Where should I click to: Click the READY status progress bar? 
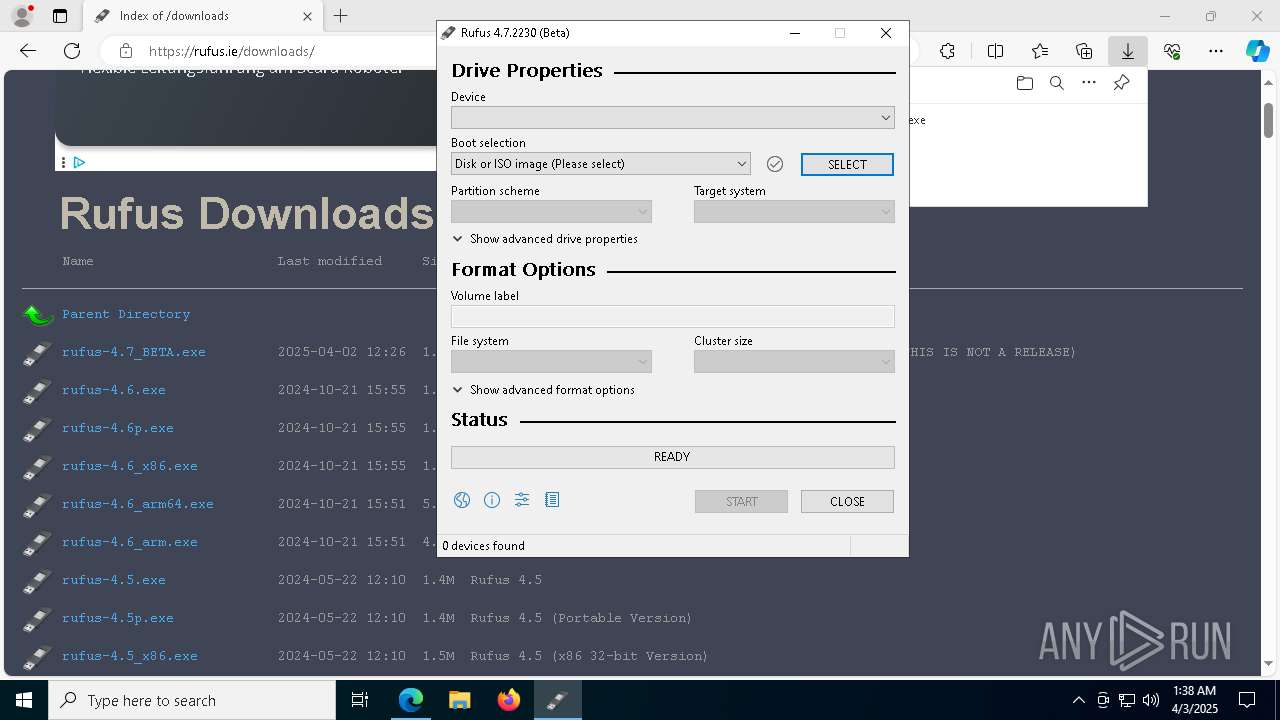(673, 457)
